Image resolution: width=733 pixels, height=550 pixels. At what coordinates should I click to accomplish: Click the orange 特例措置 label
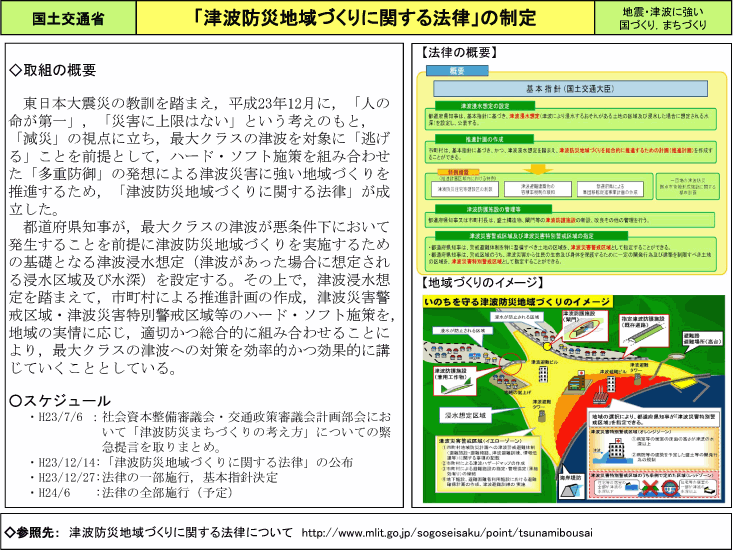(458, 172)
